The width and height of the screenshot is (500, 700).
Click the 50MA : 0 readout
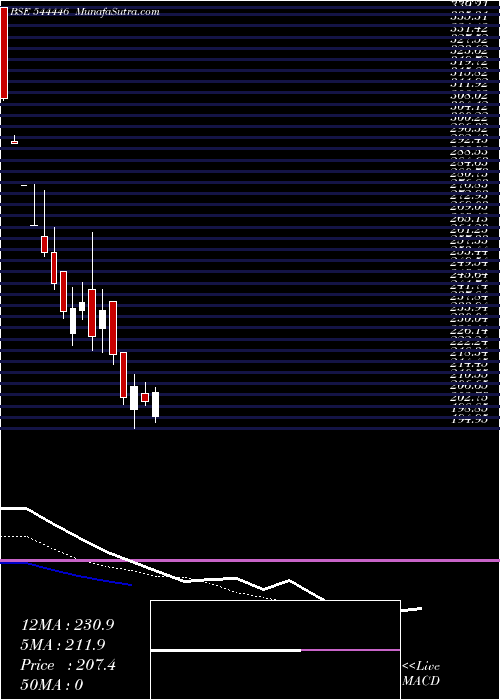[x=52, y=685]
